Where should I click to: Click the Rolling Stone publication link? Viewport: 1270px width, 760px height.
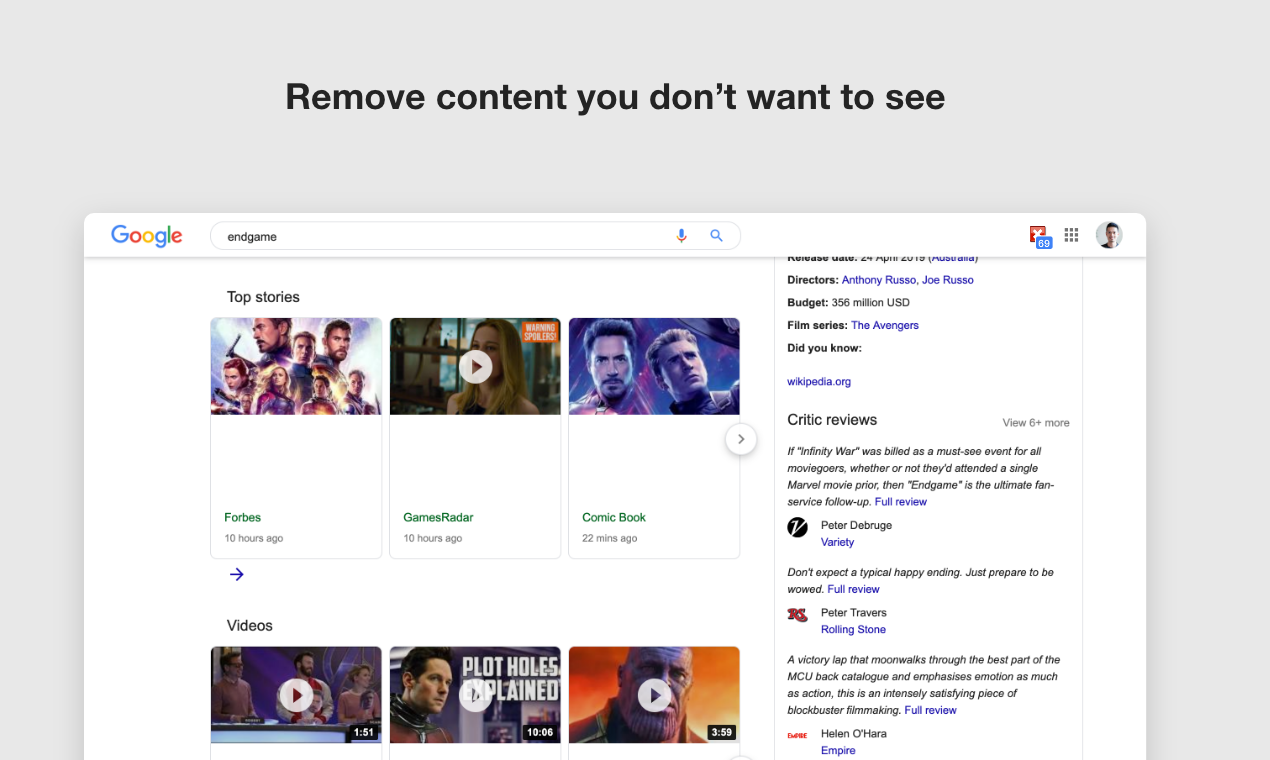[x=853, y=630]
